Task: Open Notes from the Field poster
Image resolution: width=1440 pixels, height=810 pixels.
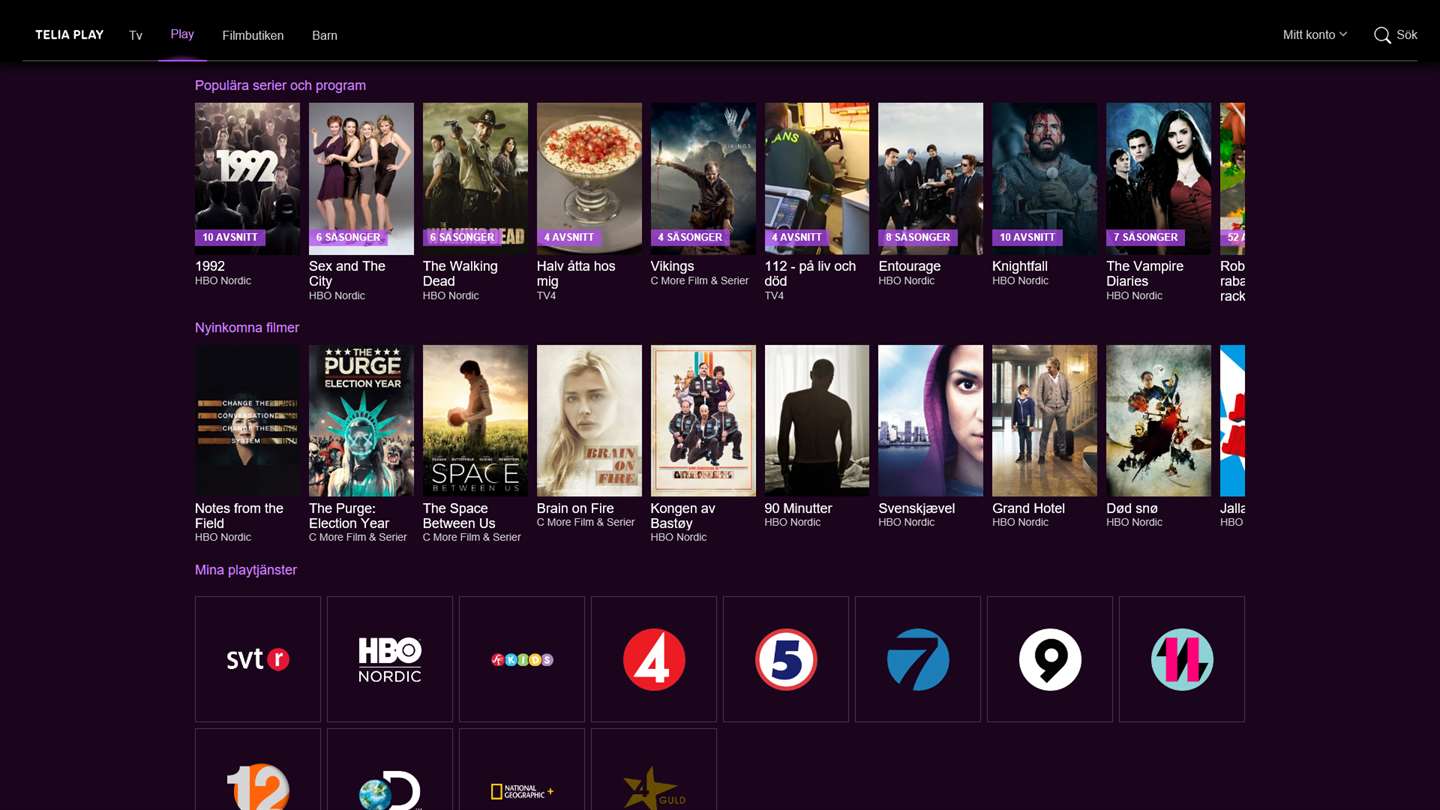Action: click(x=247, y=421)
